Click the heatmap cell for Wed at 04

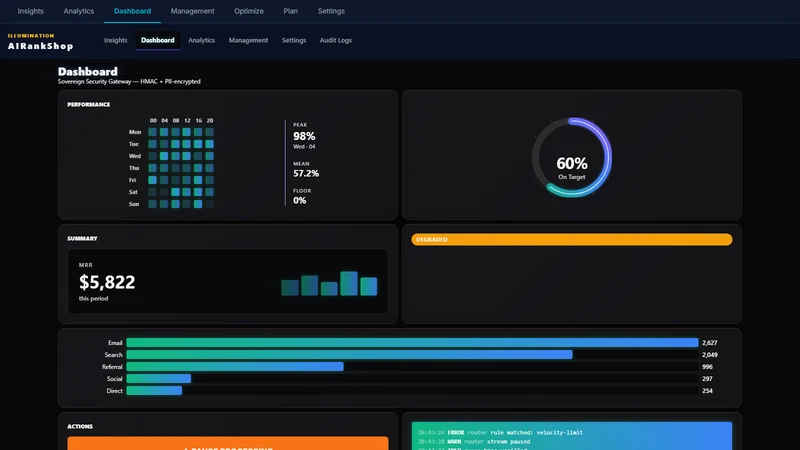coord(164,156)
